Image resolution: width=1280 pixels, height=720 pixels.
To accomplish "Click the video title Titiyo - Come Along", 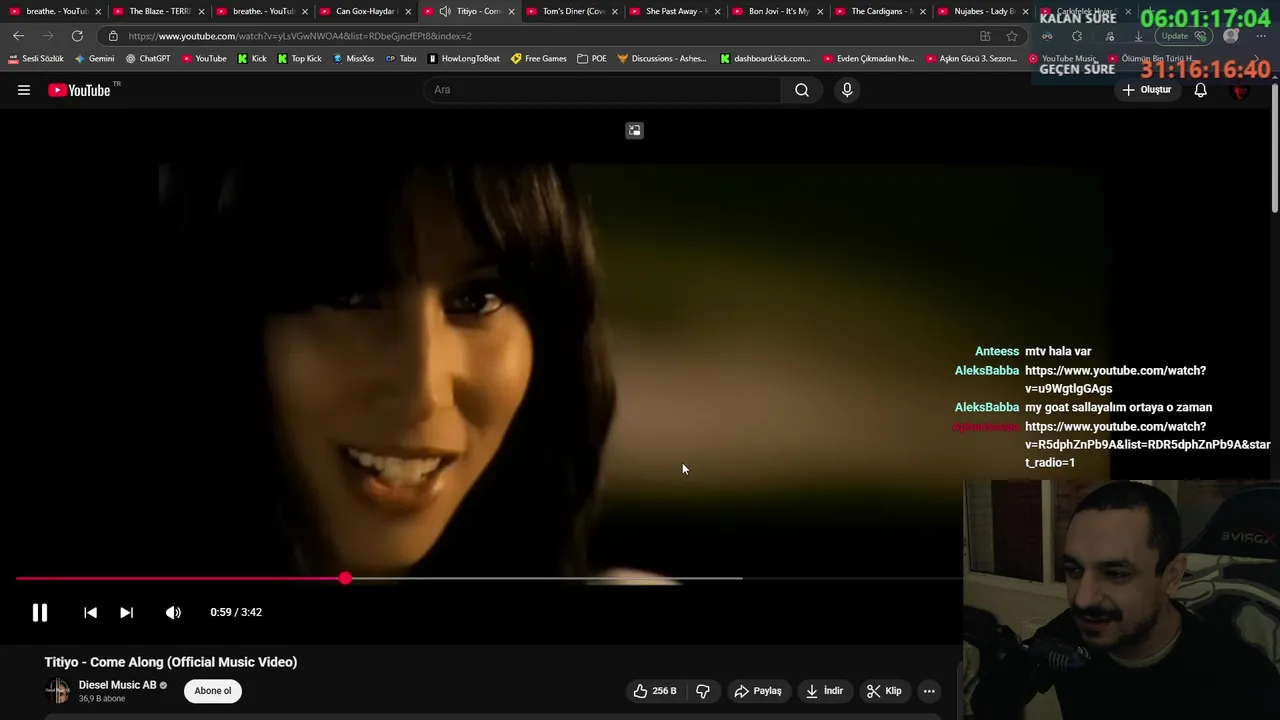I will tap(171, 662).
